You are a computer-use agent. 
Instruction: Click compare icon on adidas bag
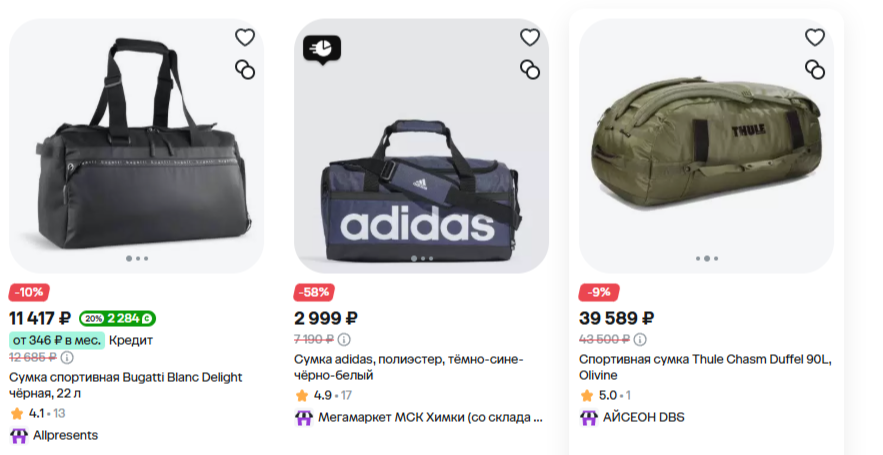[x=530, y=69]
